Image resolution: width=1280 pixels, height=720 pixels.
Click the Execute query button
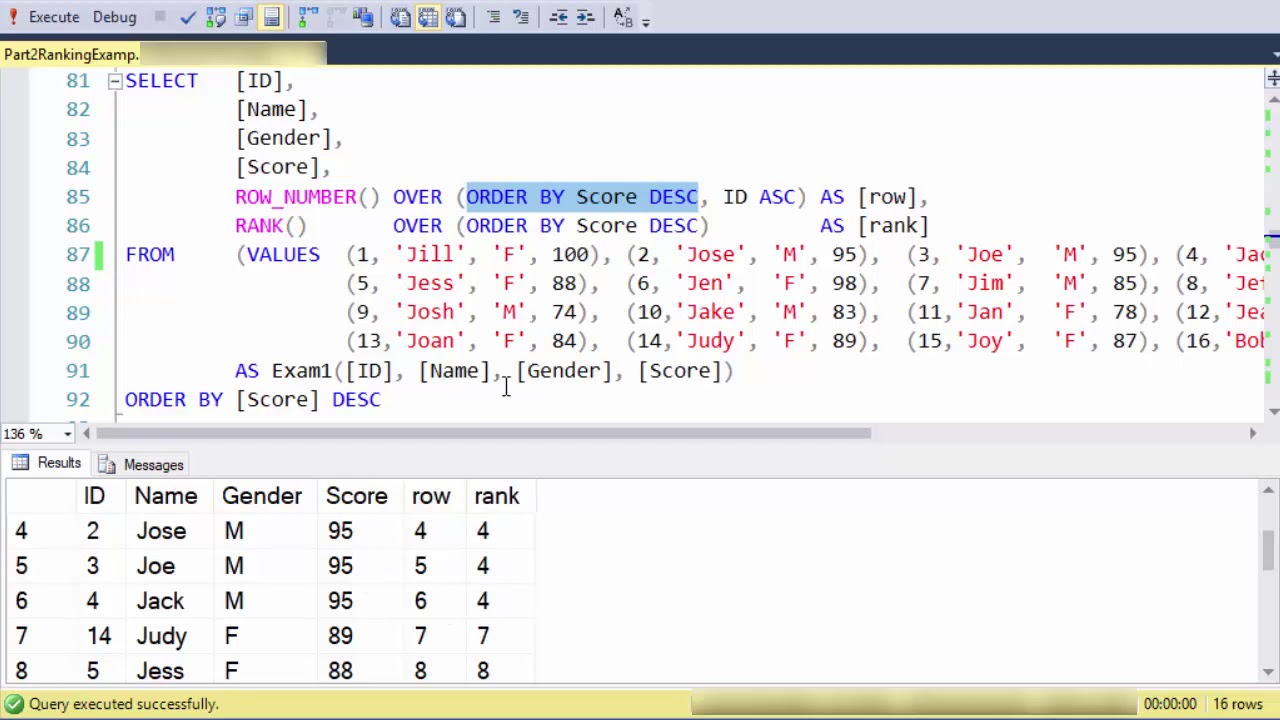coord(43,17)
